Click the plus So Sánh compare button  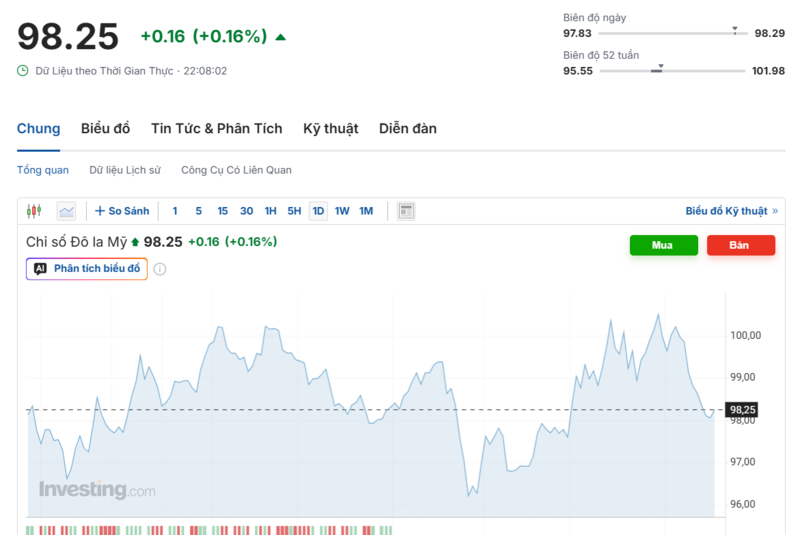tap(122, 211)
